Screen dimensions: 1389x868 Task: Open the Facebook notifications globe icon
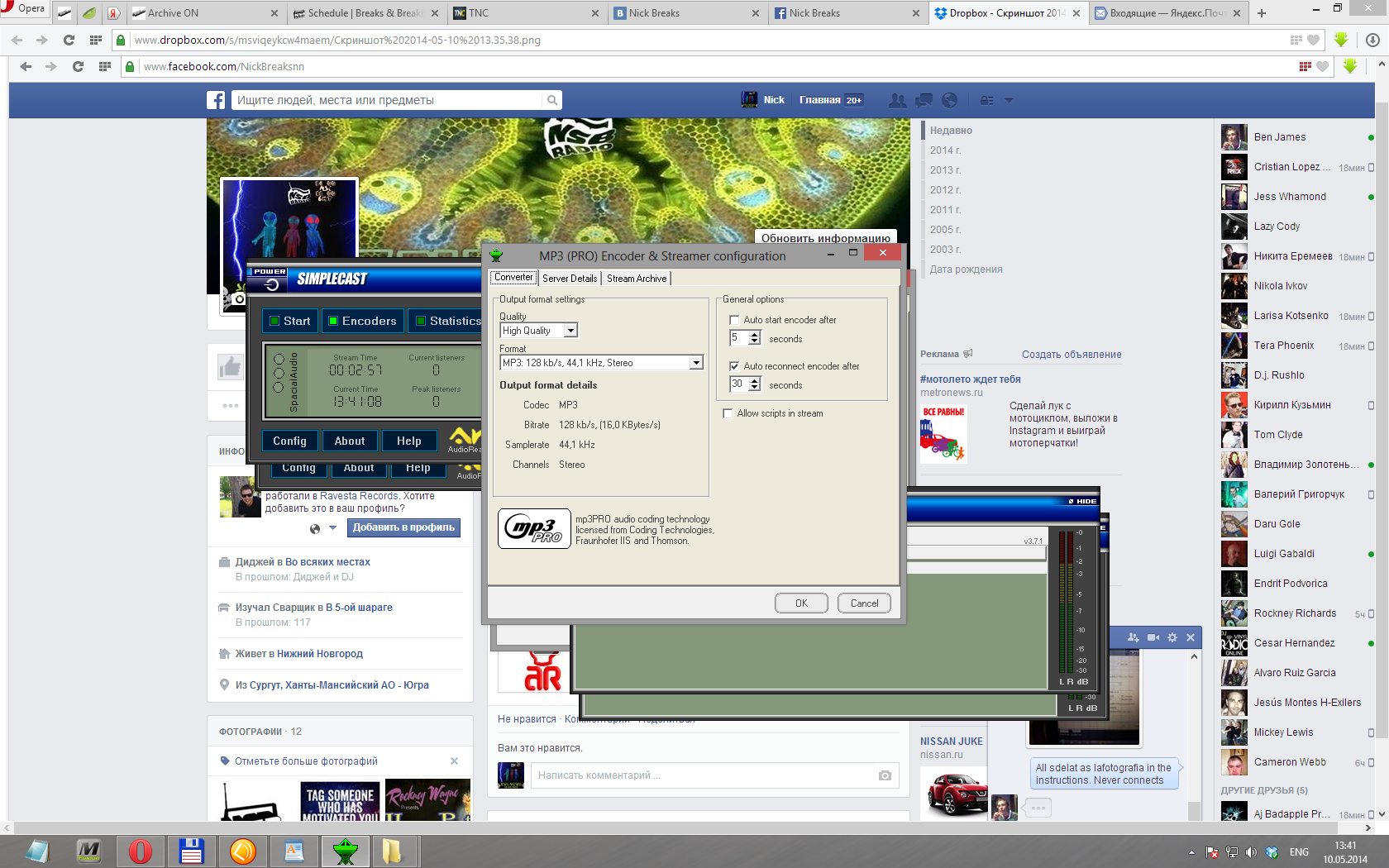tap(950, 100)
